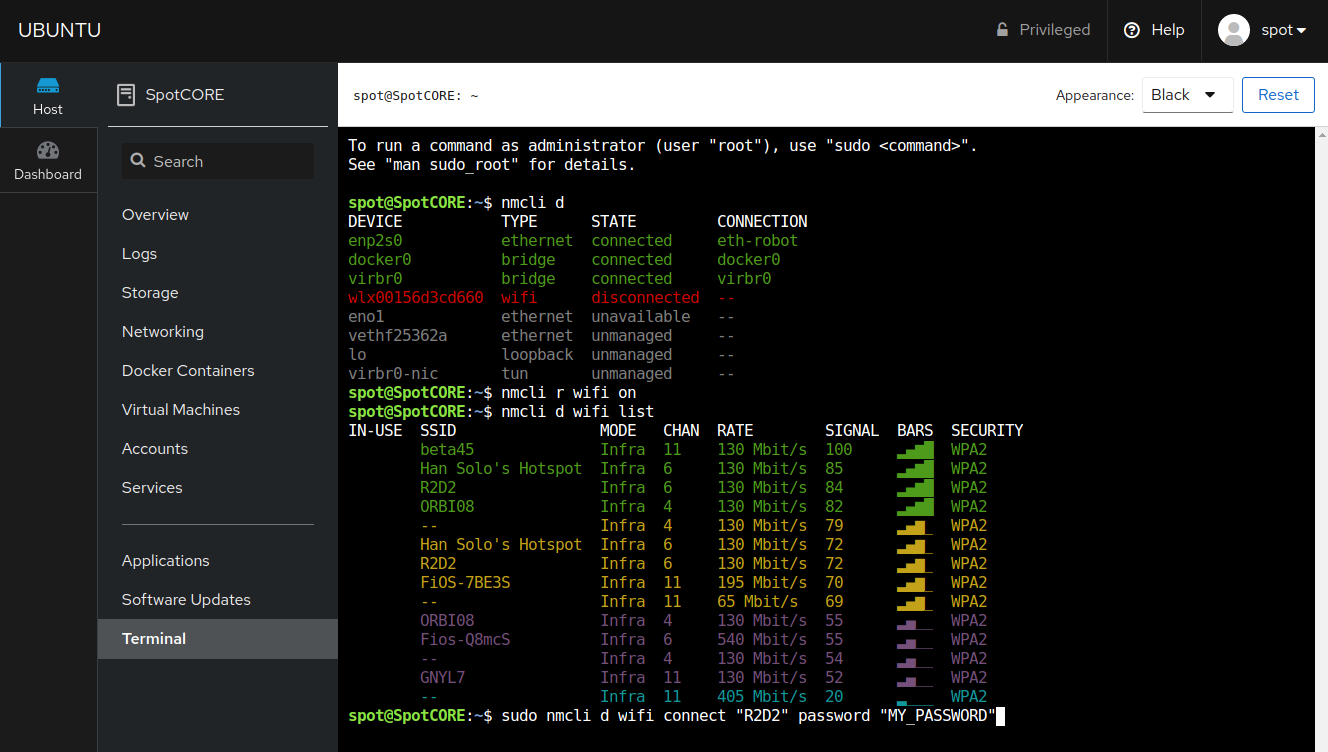Click the spot user avatar

(x=1234, y=30)
